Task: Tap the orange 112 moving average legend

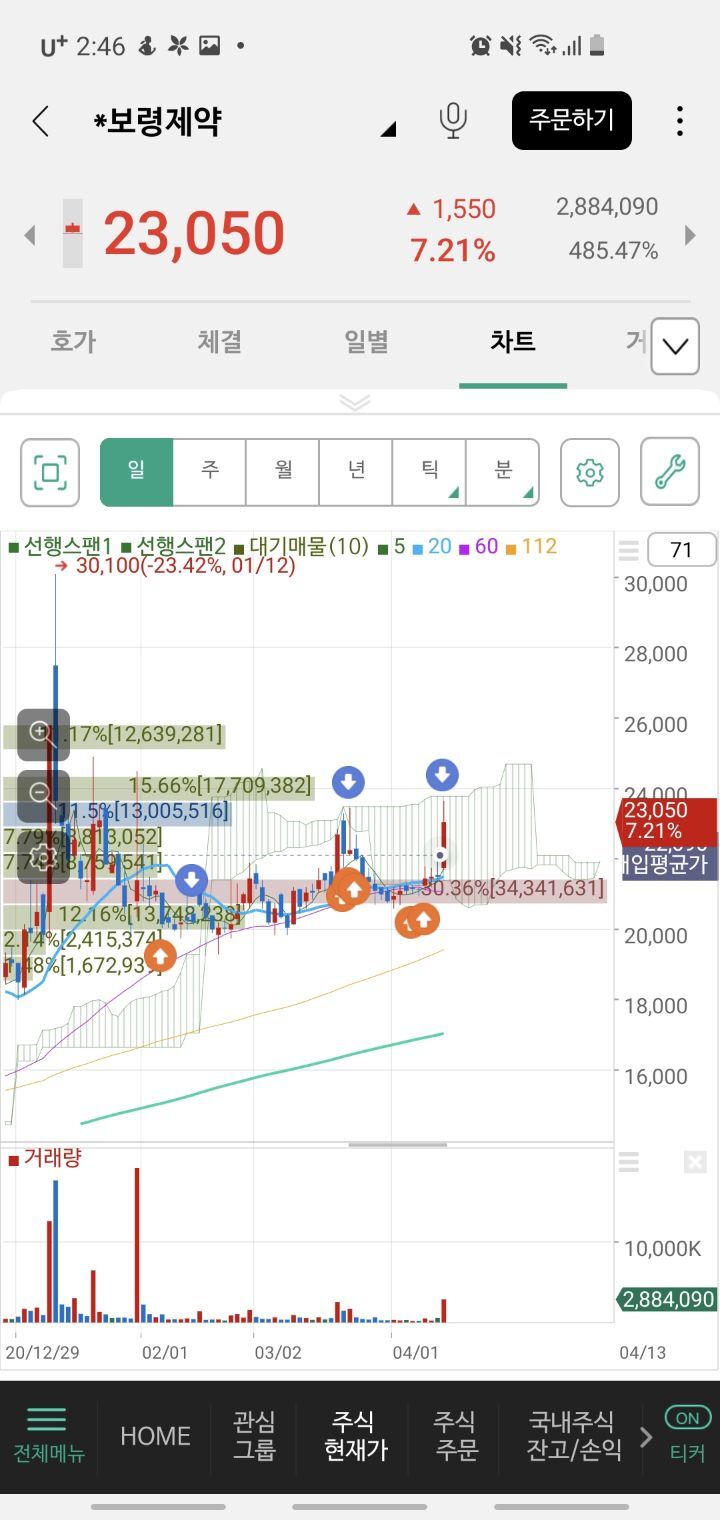Action: (x=532, y=547)
